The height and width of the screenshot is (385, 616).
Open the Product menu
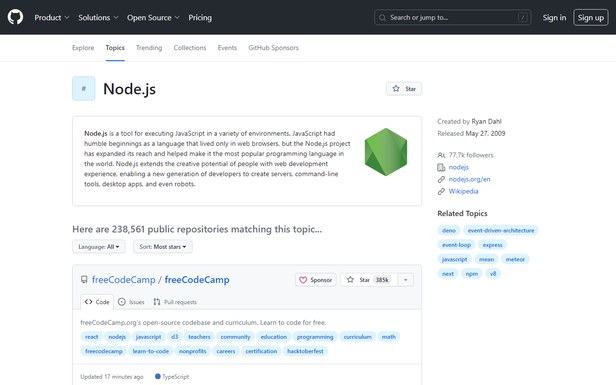[x=52, y=18]
